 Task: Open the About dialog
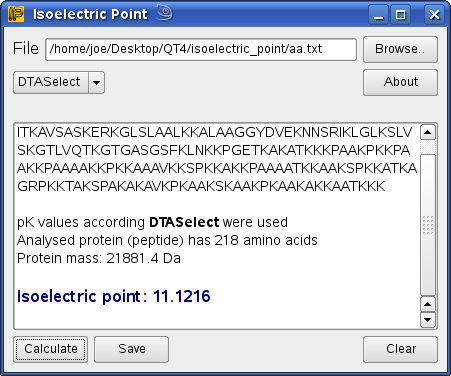point(400,82)
